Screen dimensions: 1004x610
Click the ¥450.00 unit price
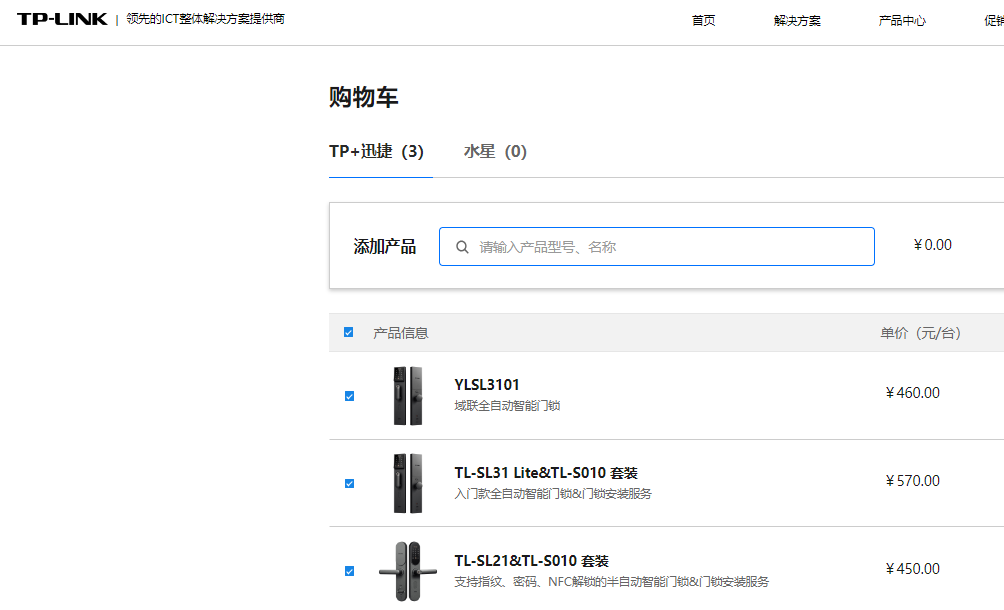coord(912,569)
